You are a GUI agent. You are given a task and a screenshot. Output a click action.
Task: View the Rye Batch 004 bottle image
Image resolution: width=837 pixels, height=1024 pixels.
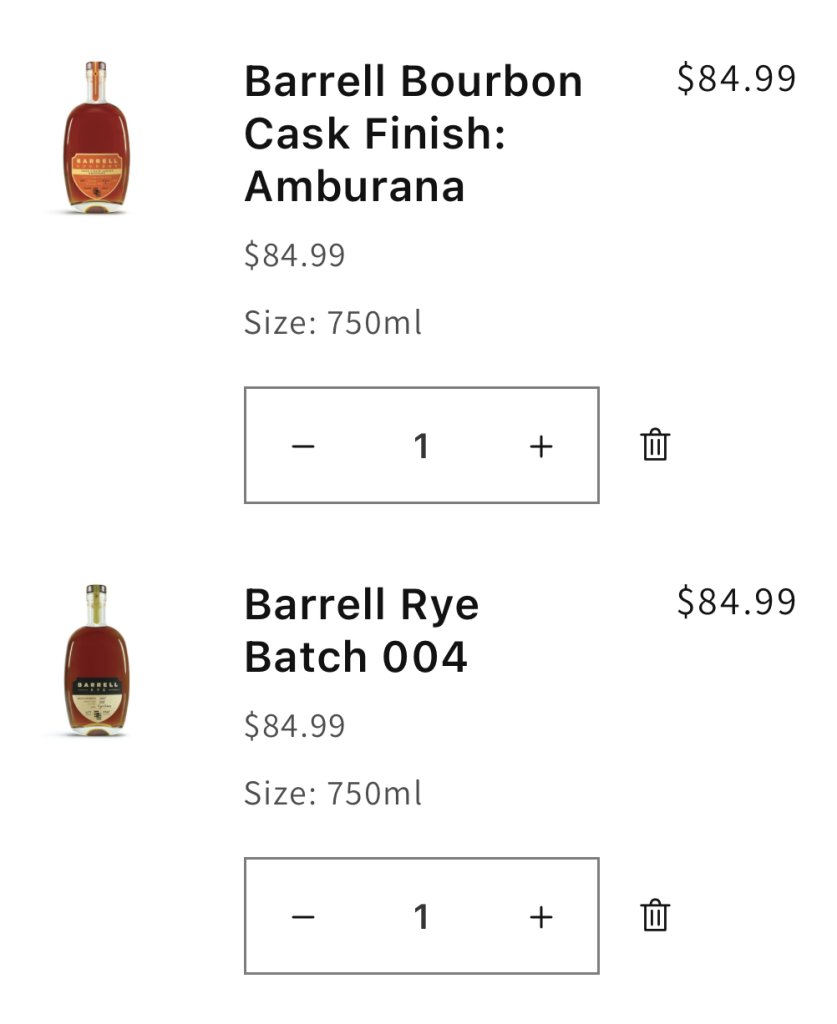click(x=95, y=661)
